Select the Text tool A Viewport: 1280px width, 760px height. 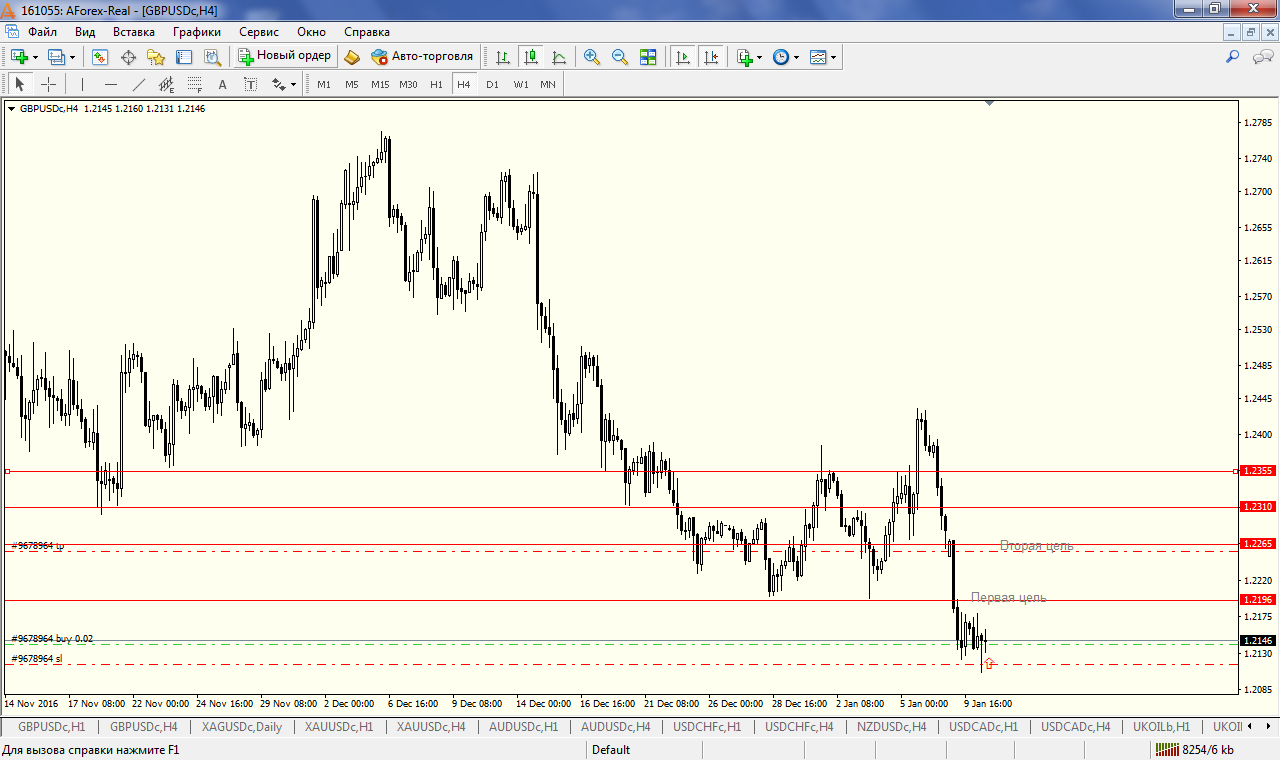coord(222,84)
